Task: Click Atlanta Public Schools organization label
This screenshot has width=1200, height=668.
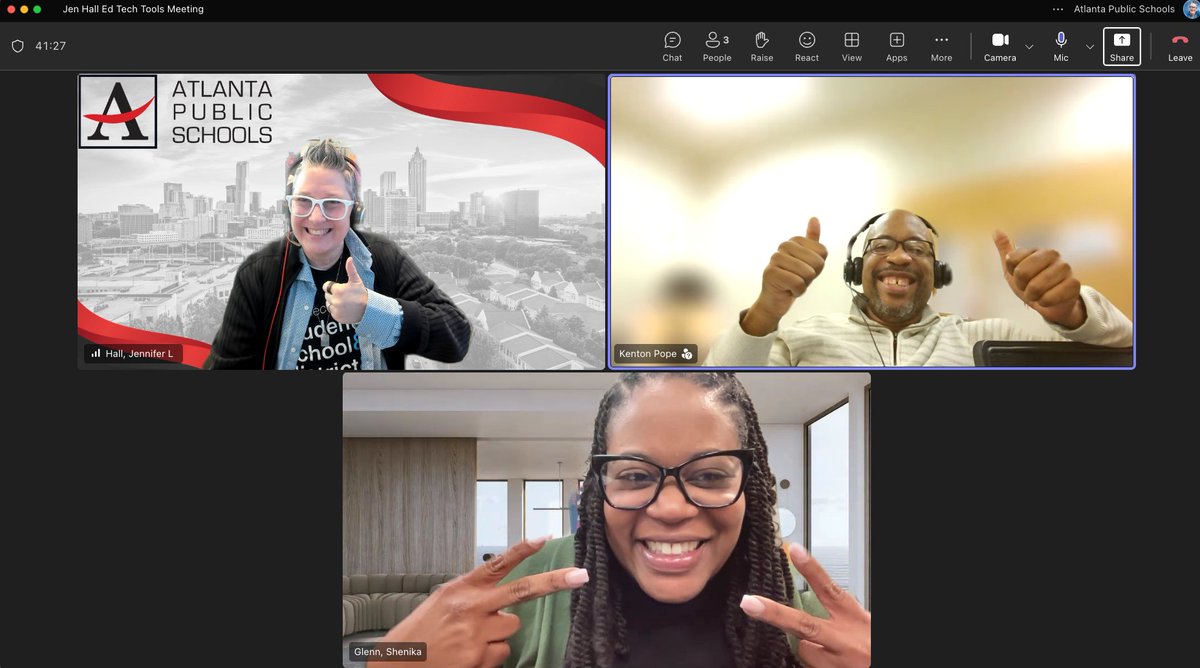Action: (x=1124, y=9)
